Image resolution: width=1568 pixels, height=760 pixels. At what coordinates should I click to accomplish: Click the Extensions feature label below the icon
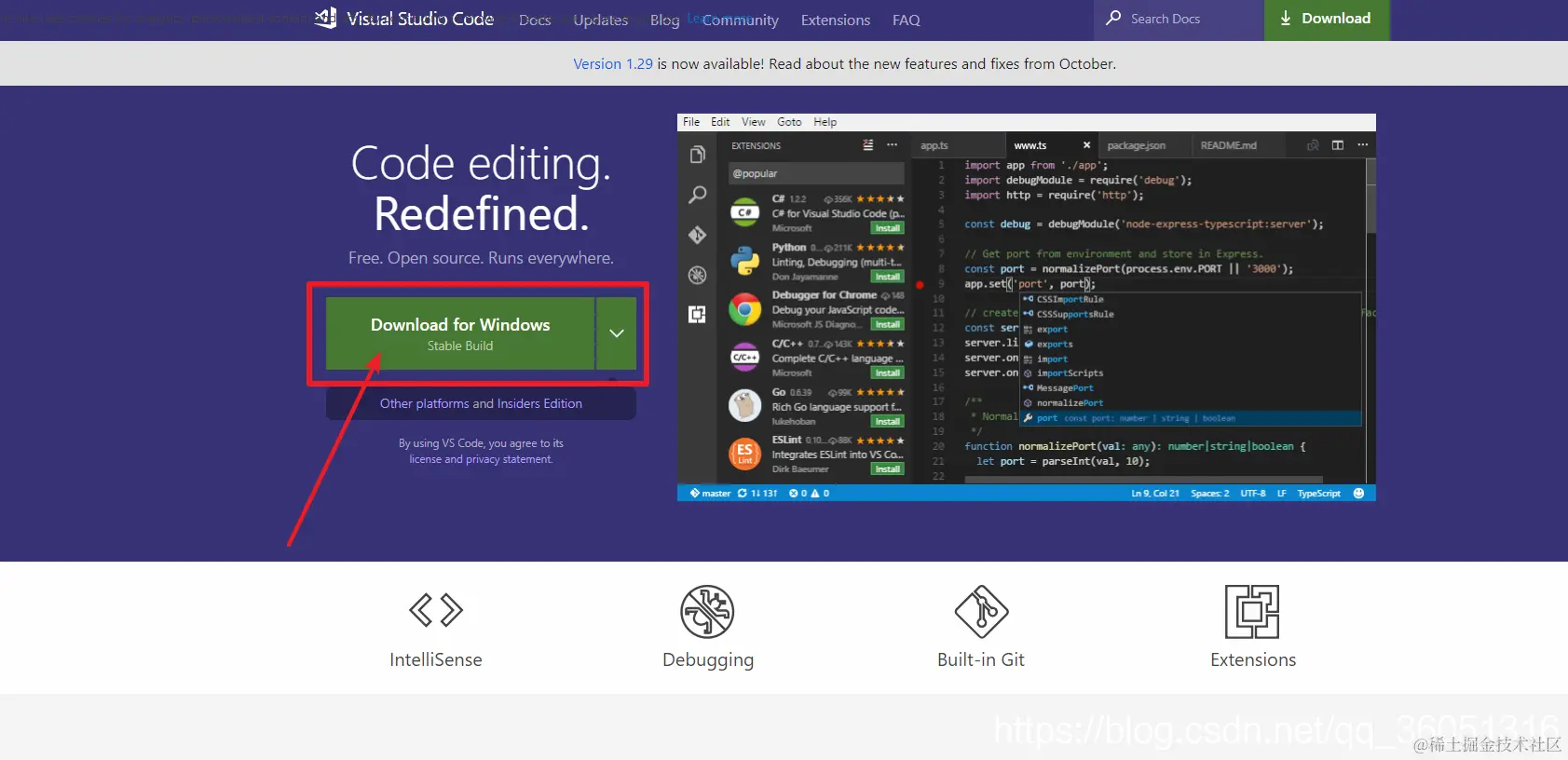coord(1253,659)
